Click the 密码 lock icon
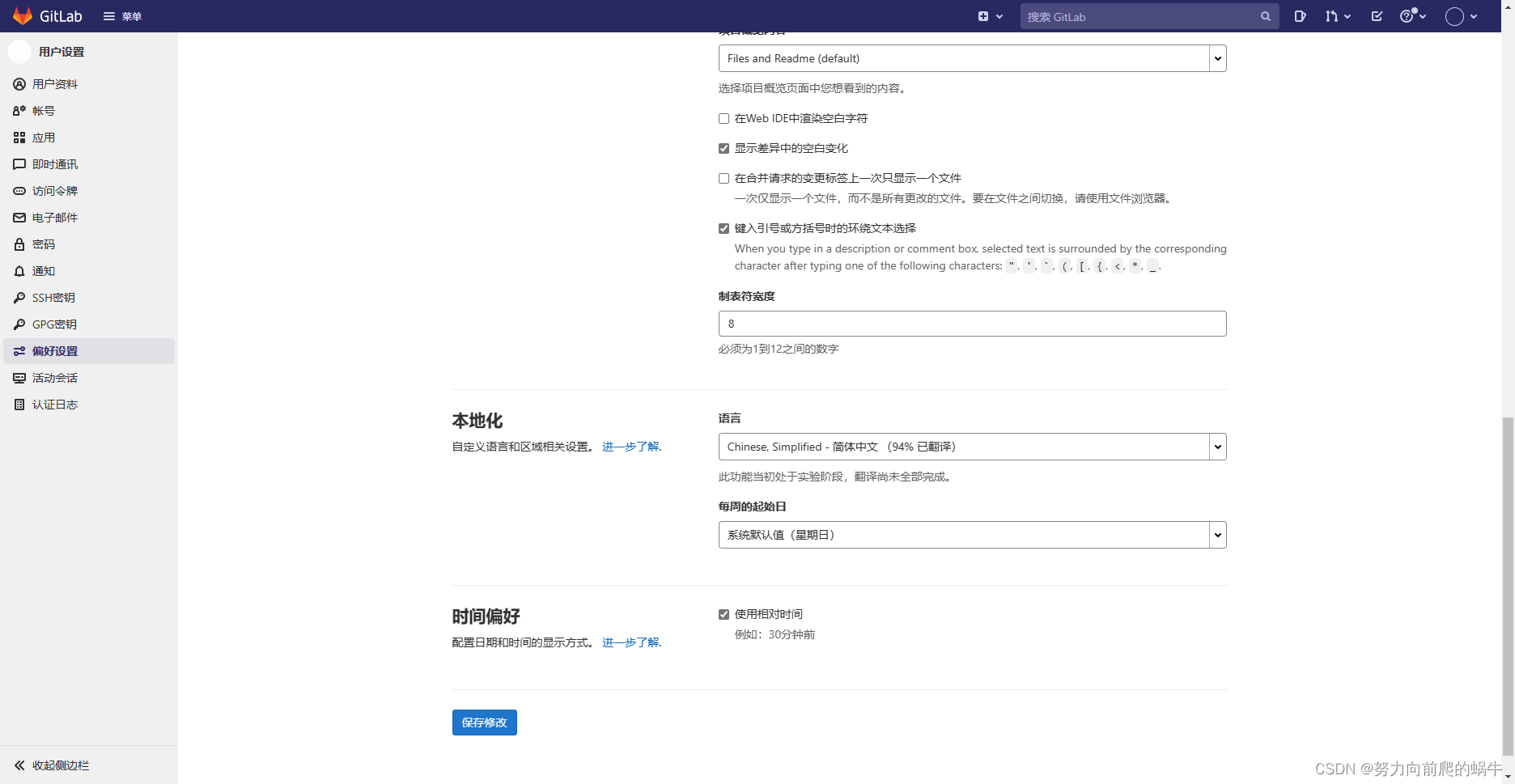 click(19, 244)
